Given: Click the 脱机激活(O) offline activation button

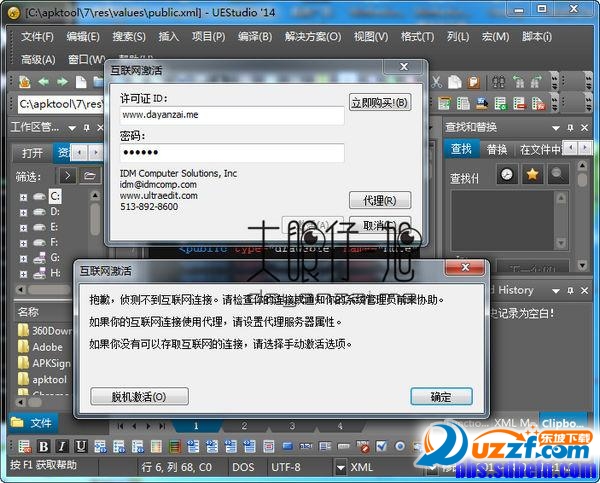Looking at the screenshot, I should [x=139, y=397].
